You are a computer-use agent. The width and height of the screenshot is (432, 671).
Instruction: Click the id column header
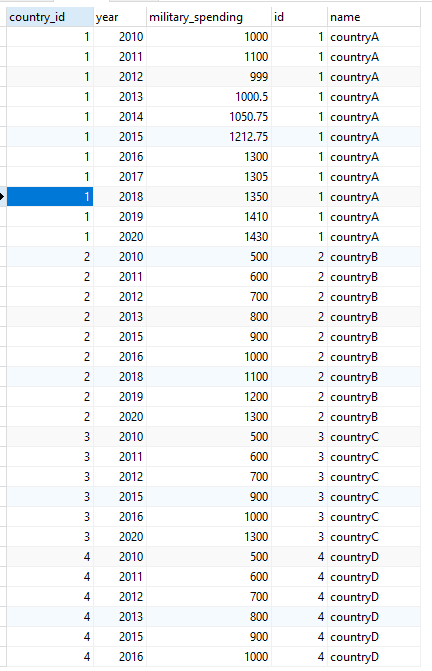tap(299, 17)
